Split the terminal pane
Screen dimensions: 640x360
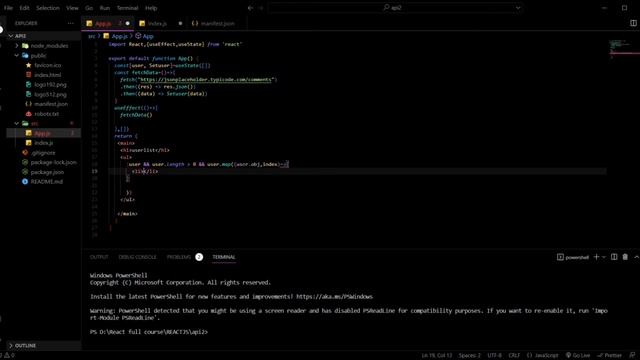(614, 257)
